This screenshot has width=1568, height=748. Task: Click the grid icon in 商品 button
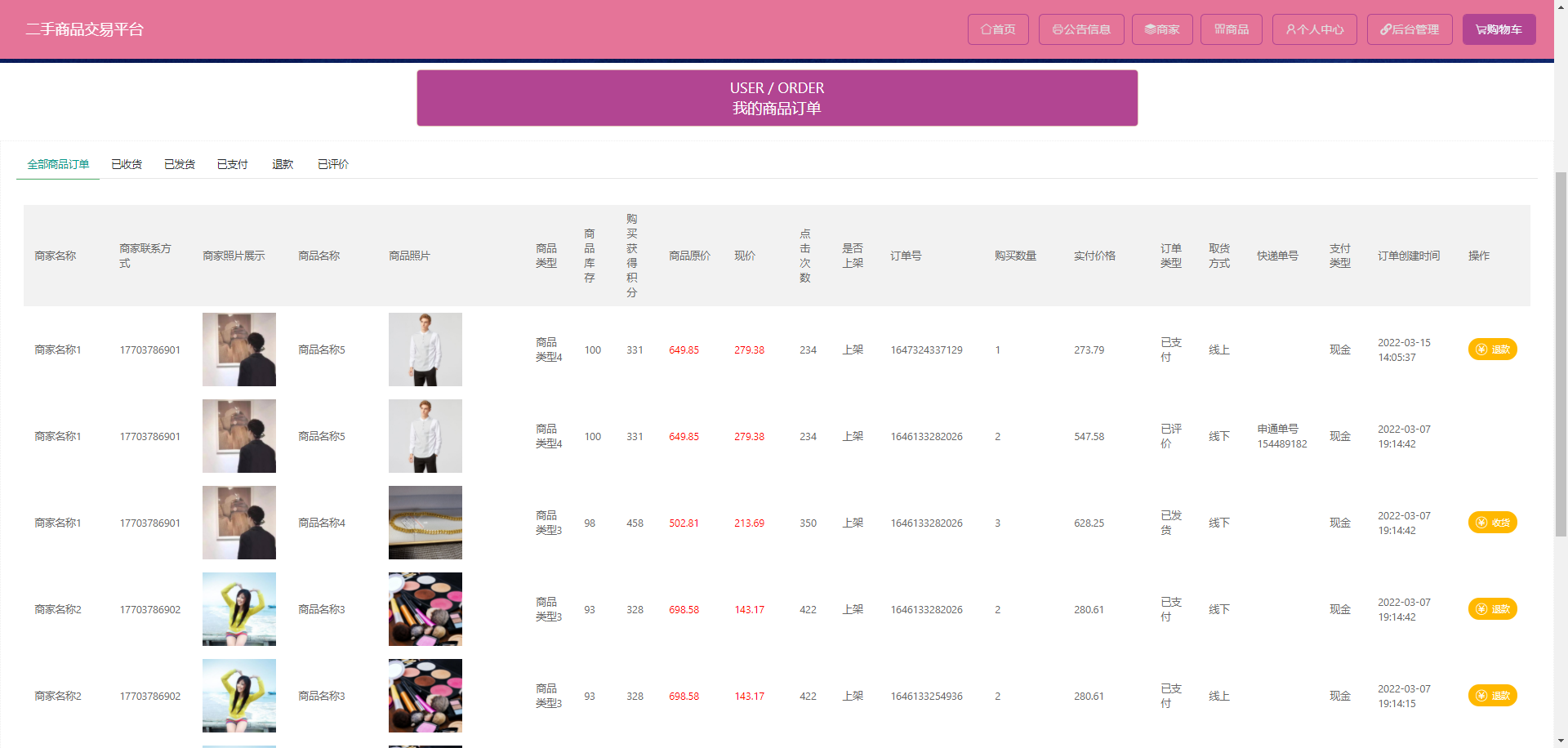pos(1219,29)
